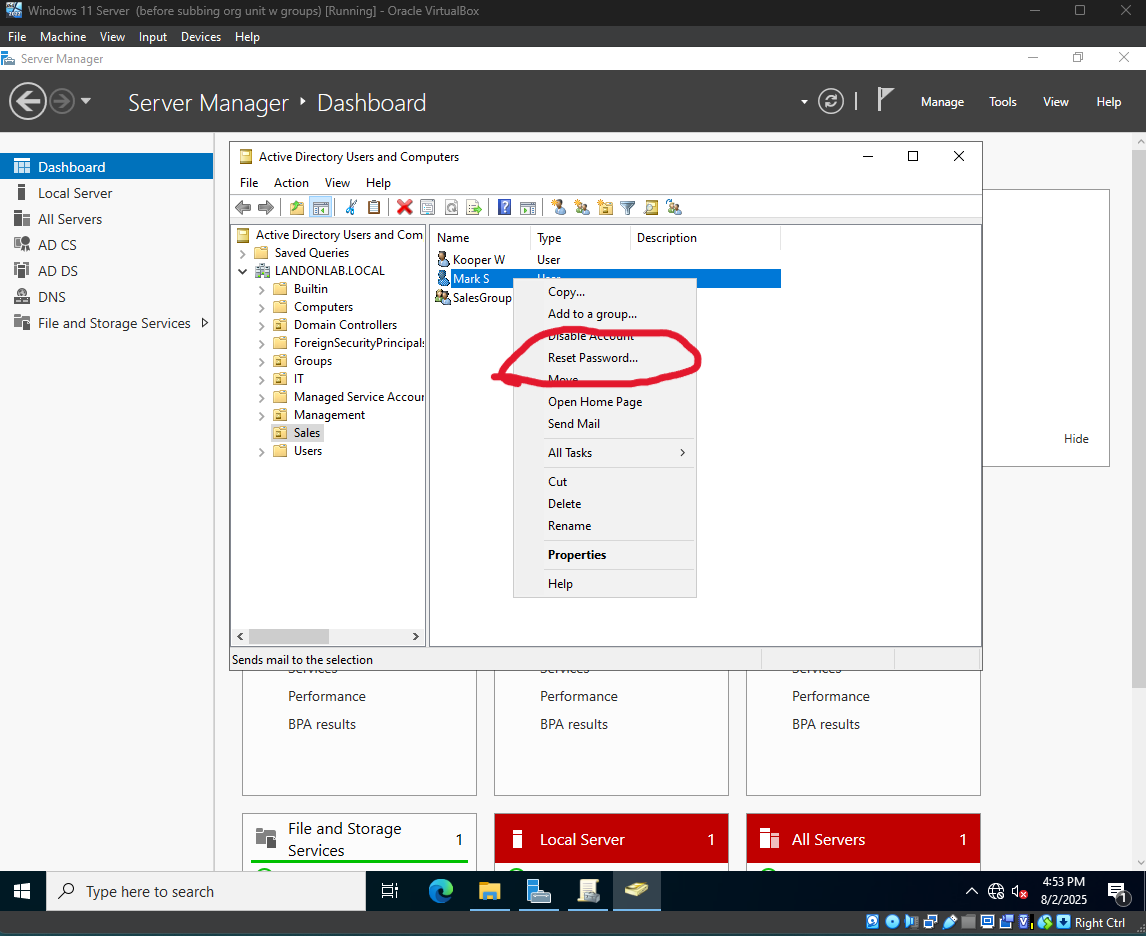1146x936 pixels.
Task: Click the Add to group toolbar icon
Action: (674, 208)
